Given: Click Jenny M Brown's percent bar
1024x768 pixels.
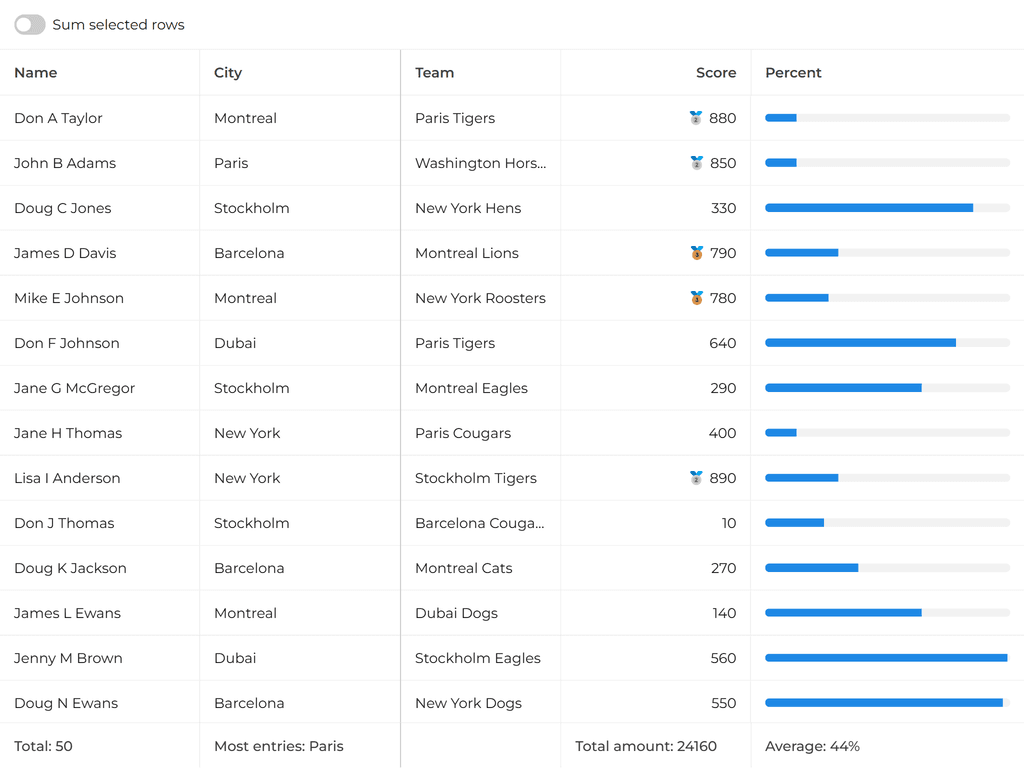Looking at the screenshot, I should coord(887,658).
